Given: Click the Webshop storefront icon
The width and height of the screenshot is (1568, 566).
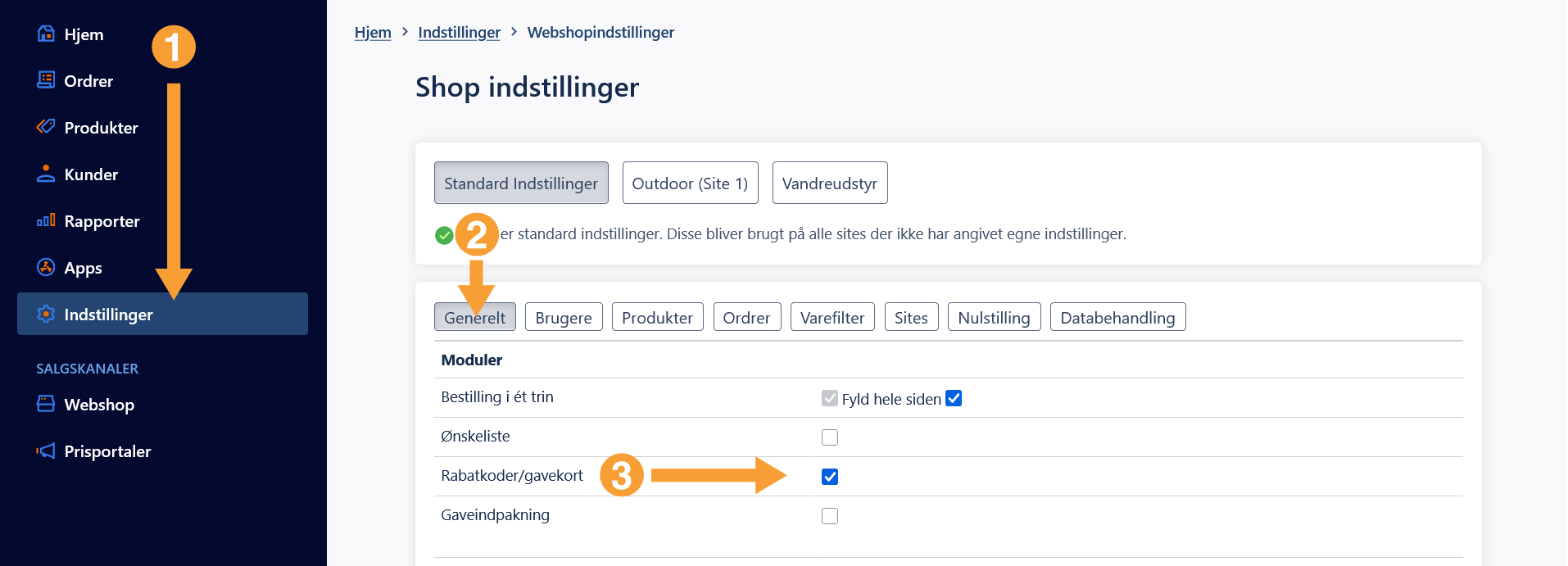Looking at the screenshot, I should [46, 404].
